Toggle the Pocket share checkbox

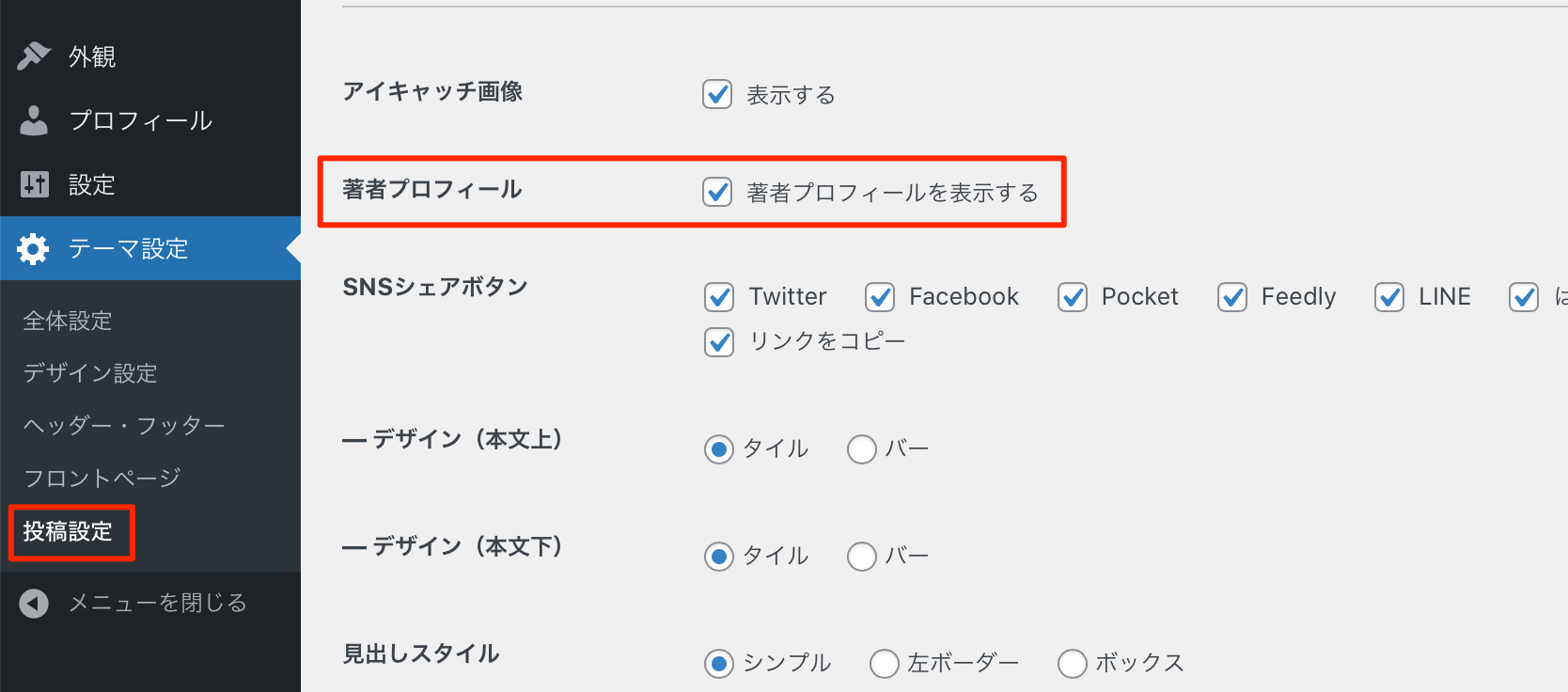click(1073, 297)
